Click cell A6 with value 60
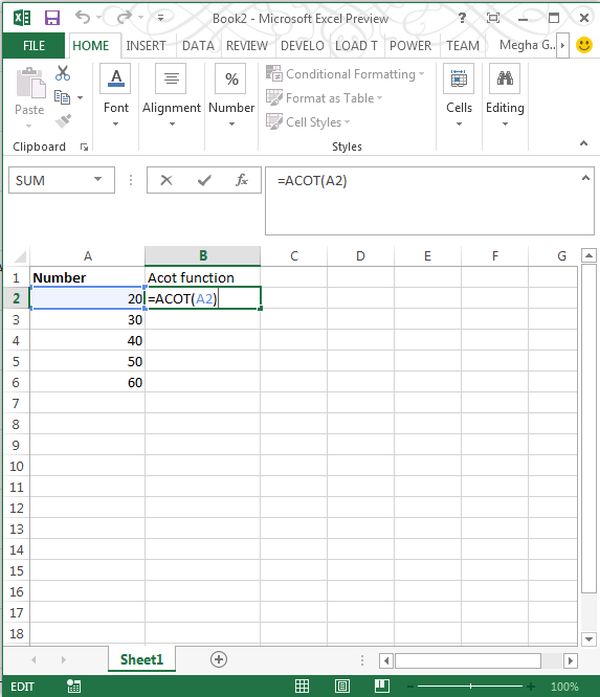This screenshot has width=600, height=697. [87, 382]
